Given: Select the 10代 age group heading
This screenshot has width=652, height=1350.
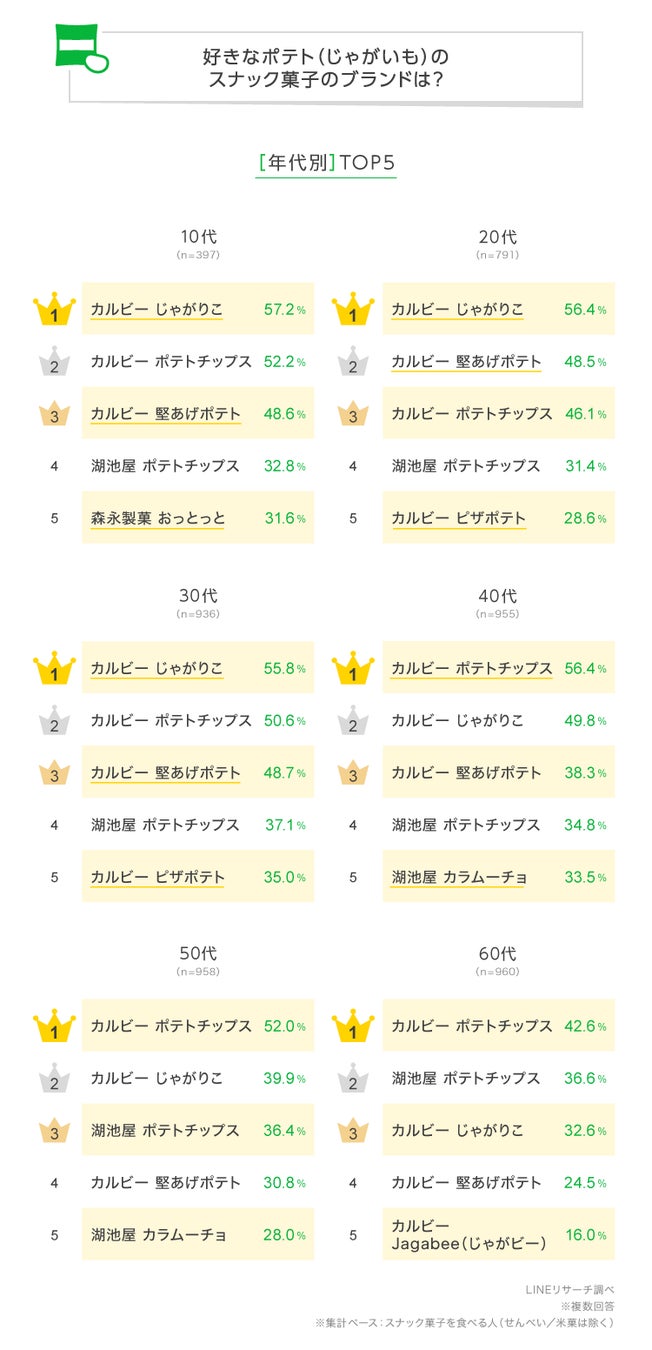Looking at the screenshot, I should (x=198, y=238).
